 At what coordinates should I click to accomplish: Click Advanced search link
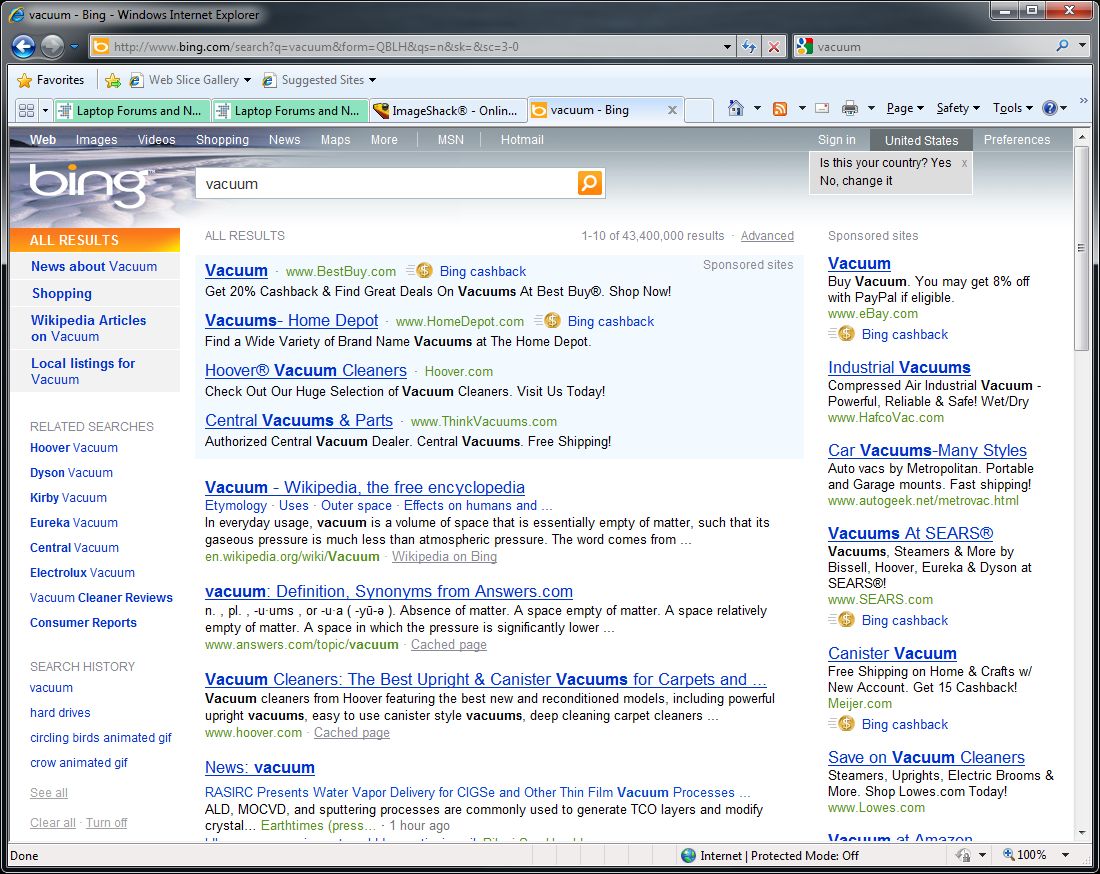[x=767, y=236]
